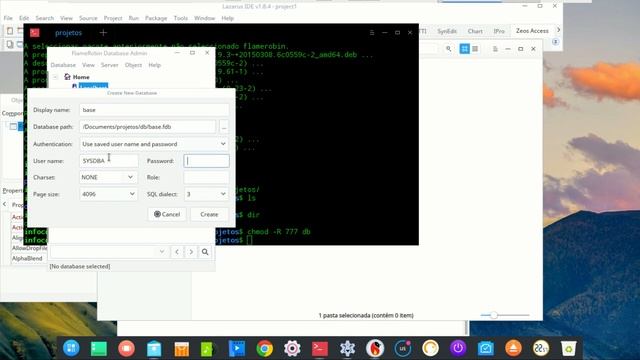
Task: Switch file manager to list view
Action: [475, 49]
